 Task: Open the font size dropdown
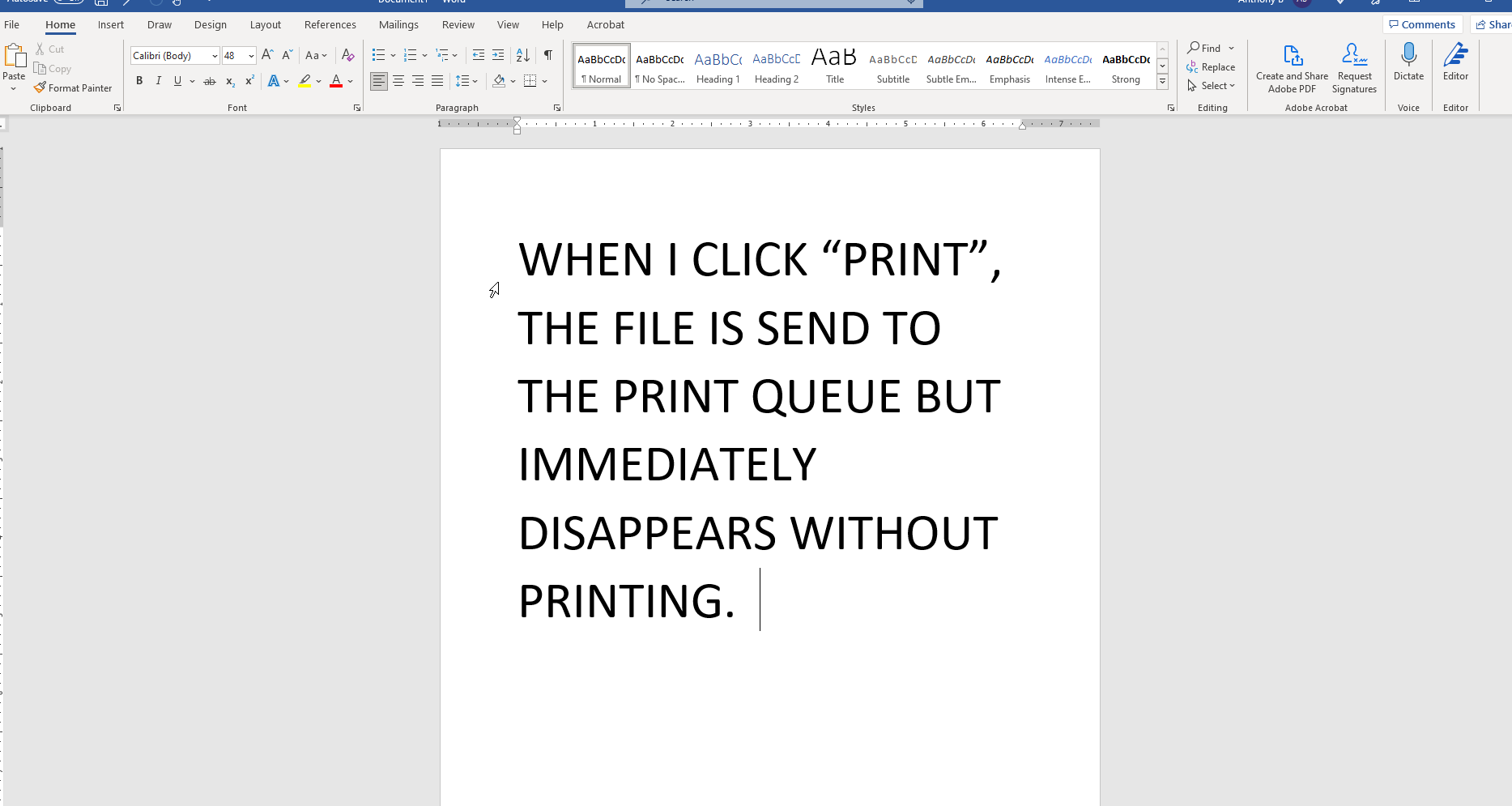[250, 55]
